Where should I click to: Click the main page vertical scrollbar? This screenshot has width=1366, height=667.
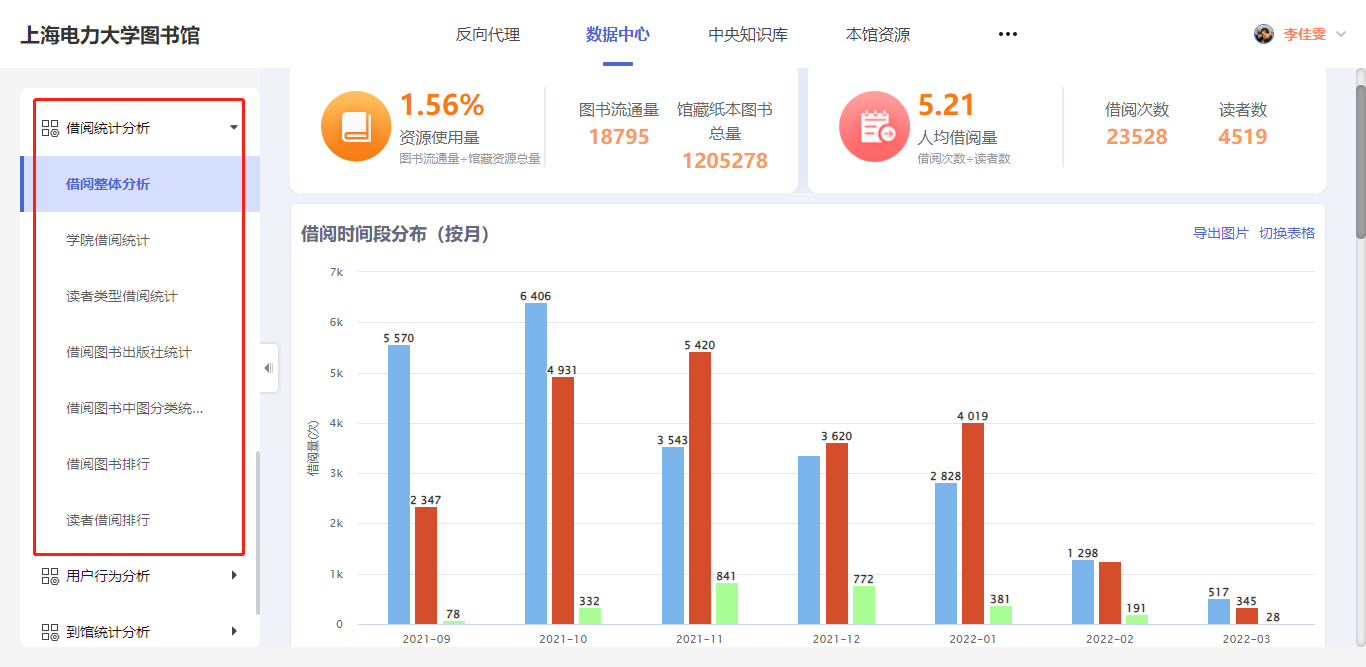[x=1360, y=162]
